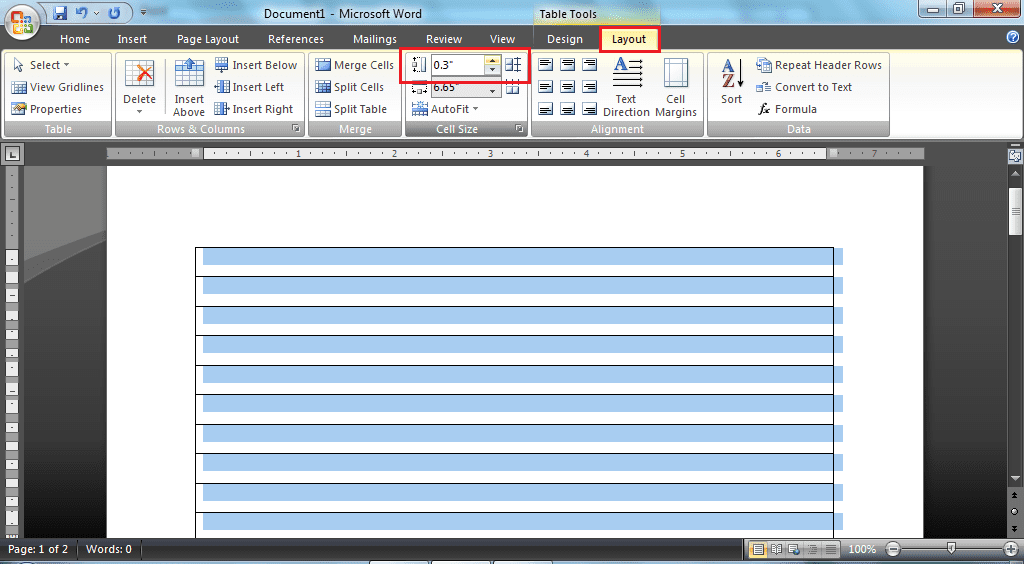Click the column width field showing 6.65"
Viewport: 1024px width, 564px height.
[x=457, y=88]
